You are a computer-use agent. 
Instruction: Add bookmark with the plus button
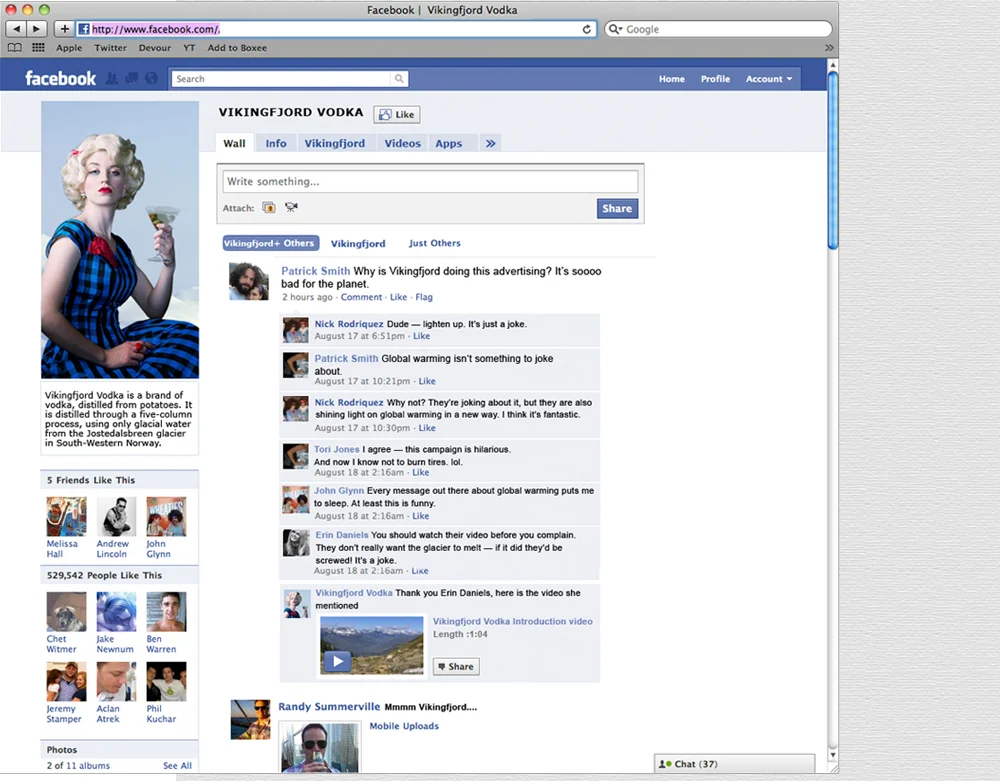[x=64, y=29]
